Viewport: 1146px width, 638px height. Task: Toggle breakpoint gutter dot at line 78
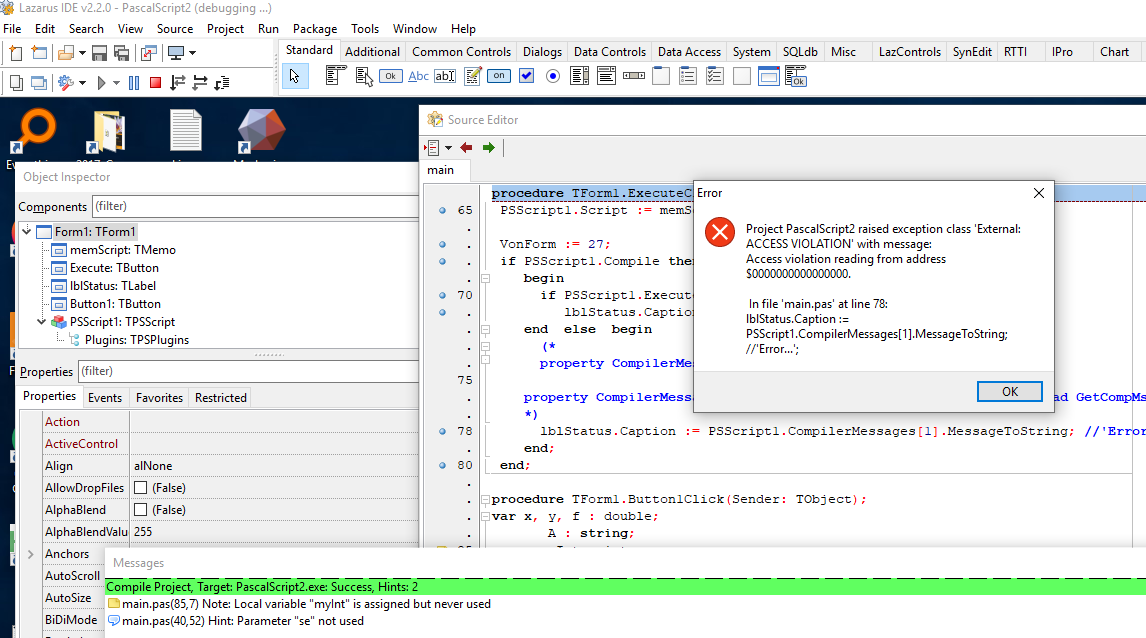(442, 431)
